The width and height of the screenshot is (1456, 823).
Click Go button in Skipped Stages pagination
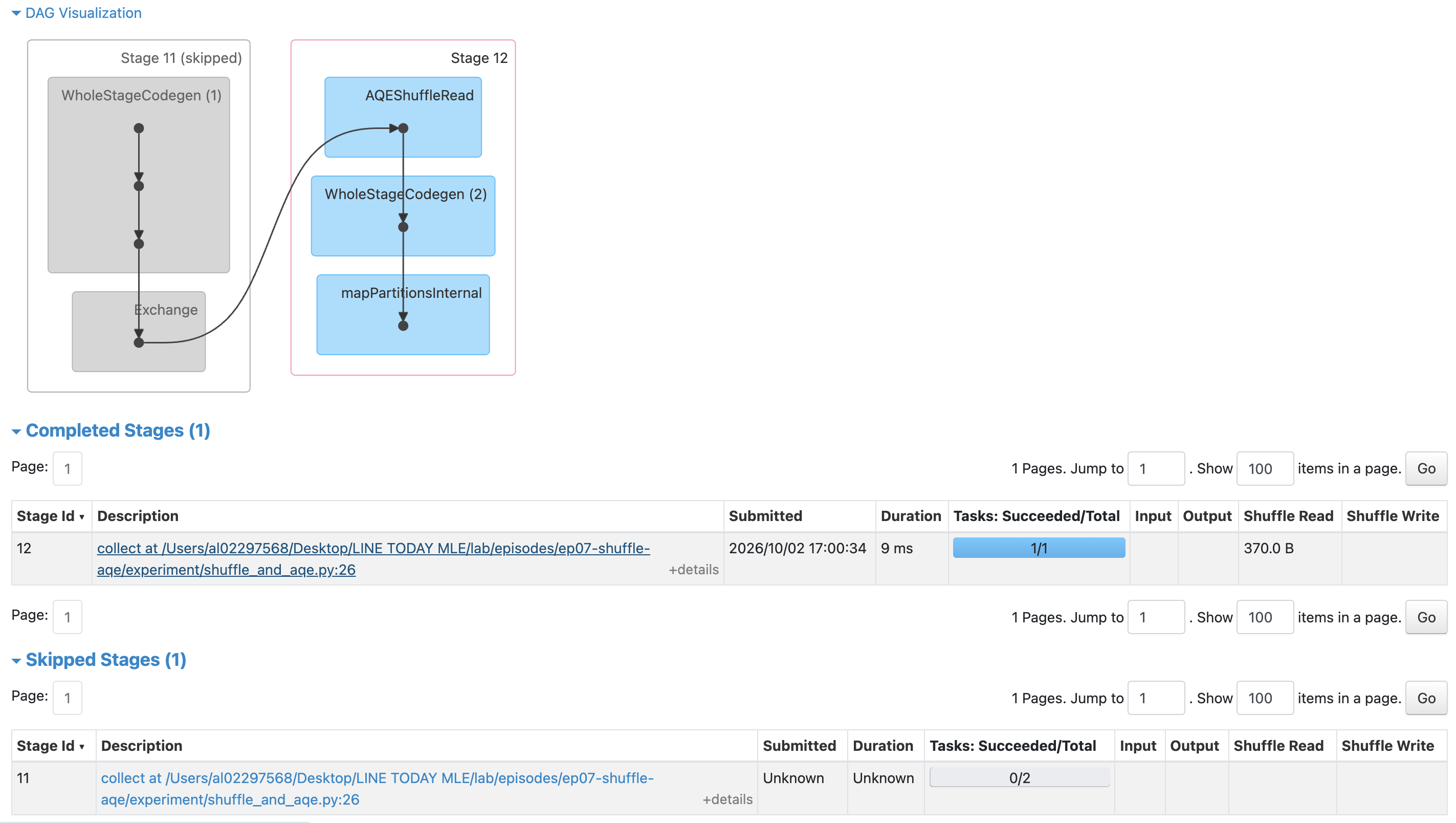pyautogui.click(x=1426, y=698)
